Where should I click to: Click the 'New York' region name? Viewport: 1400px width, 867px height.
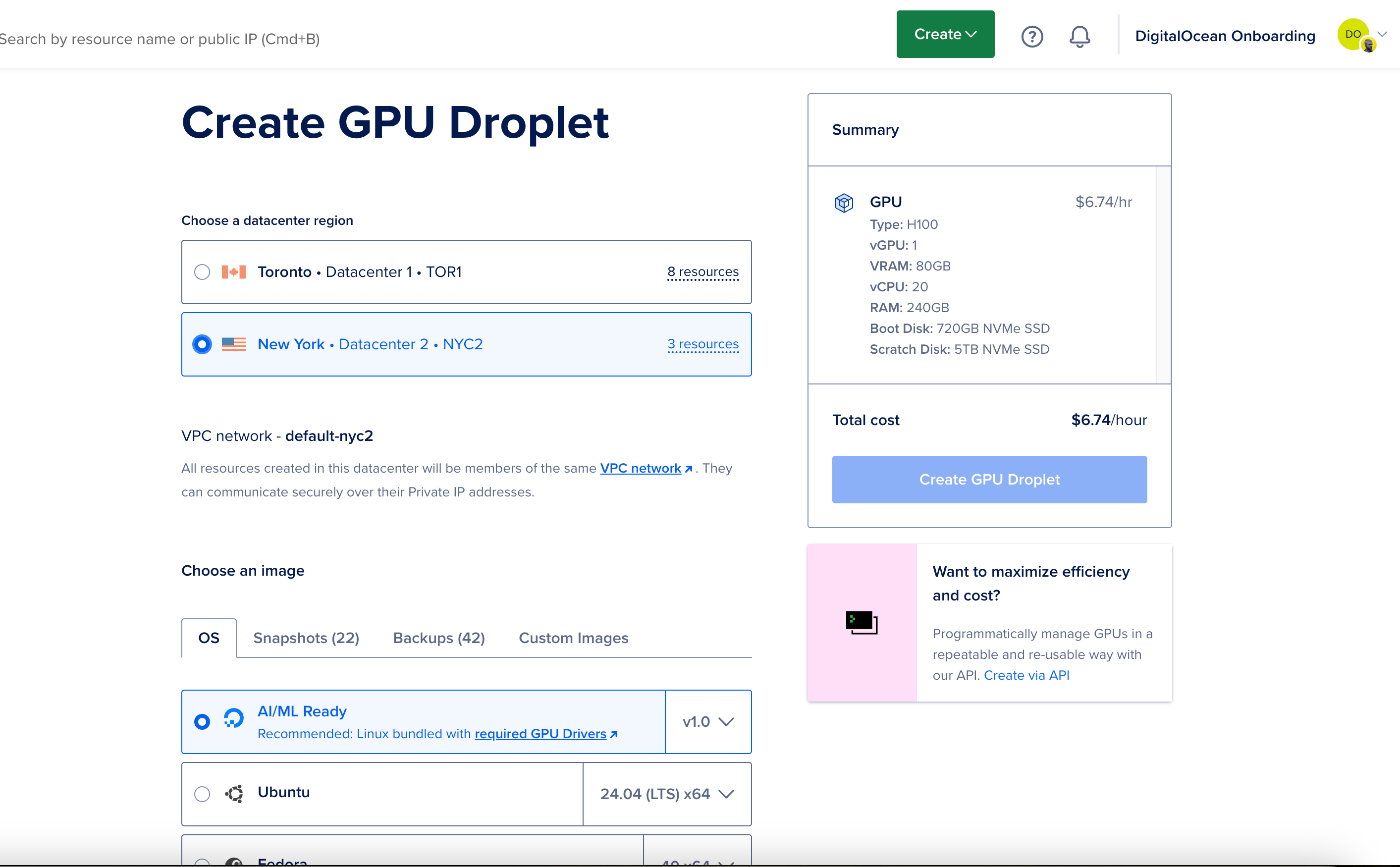point(291,344)
